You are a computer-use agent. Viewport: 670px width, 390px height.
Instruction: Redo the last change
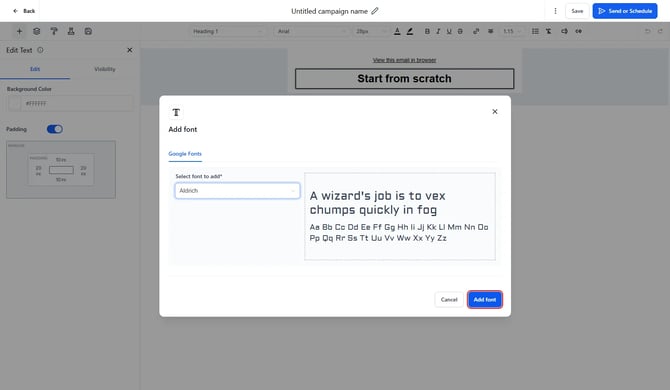pyautogui.click(x=660, y=31)
